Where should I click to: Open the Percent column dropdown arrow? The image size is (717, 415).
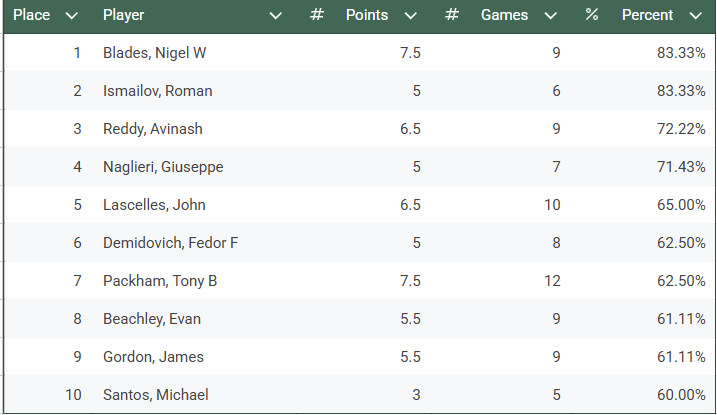(x=695, y=16)
